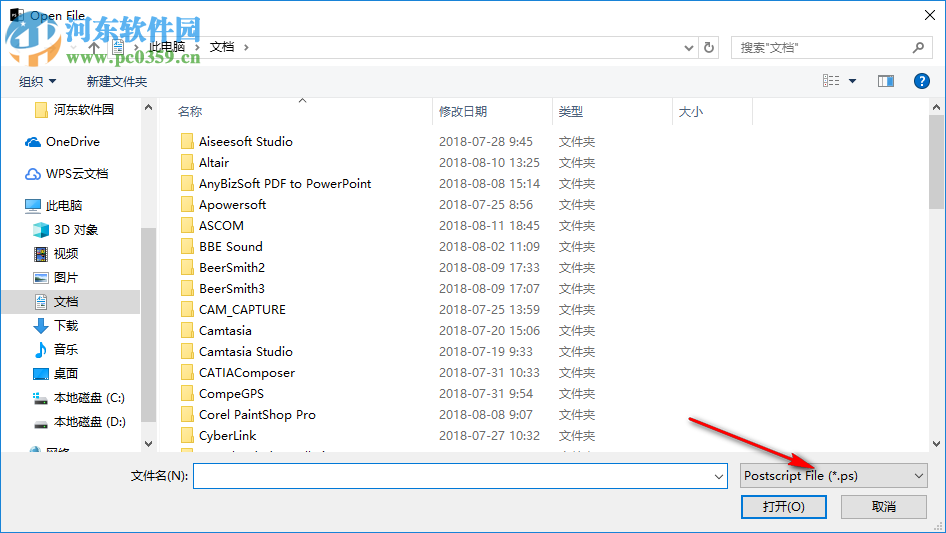Click the CompeGPS folder icon
The height and width of the screenshot is (533, 946).
point(187,394)
